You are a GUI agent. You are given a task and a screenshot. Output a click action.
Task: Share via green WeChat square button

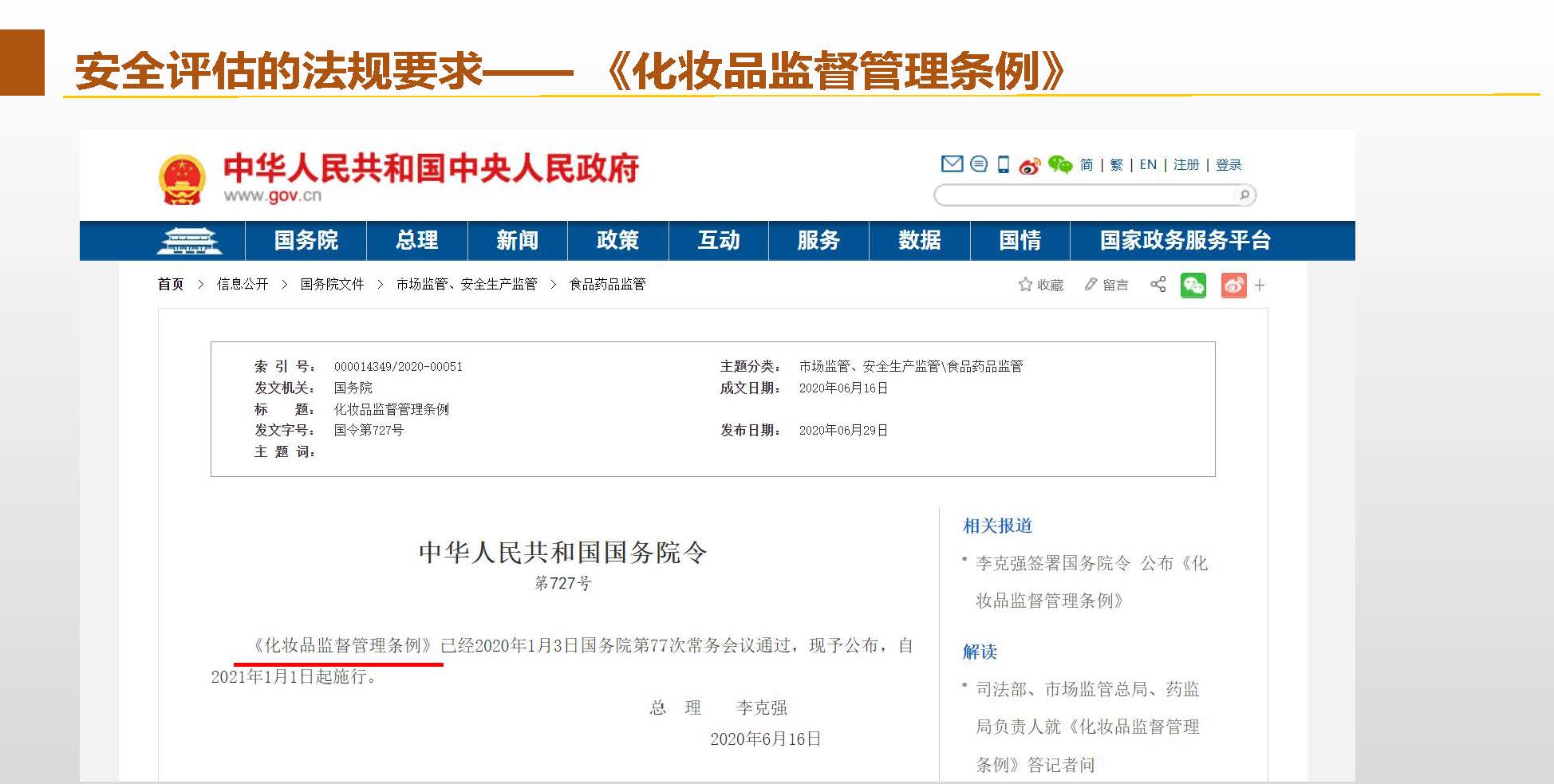(1193, 286)
